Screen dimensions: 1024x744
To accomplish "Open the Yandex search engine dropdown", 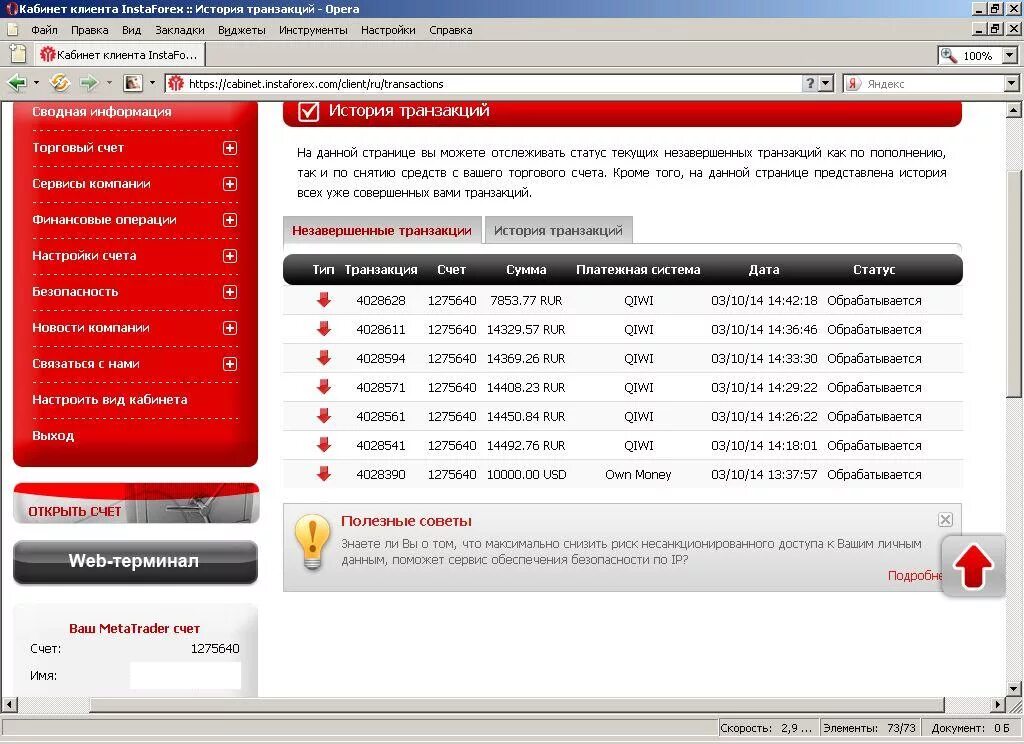I will click(x=1011, y=84).
